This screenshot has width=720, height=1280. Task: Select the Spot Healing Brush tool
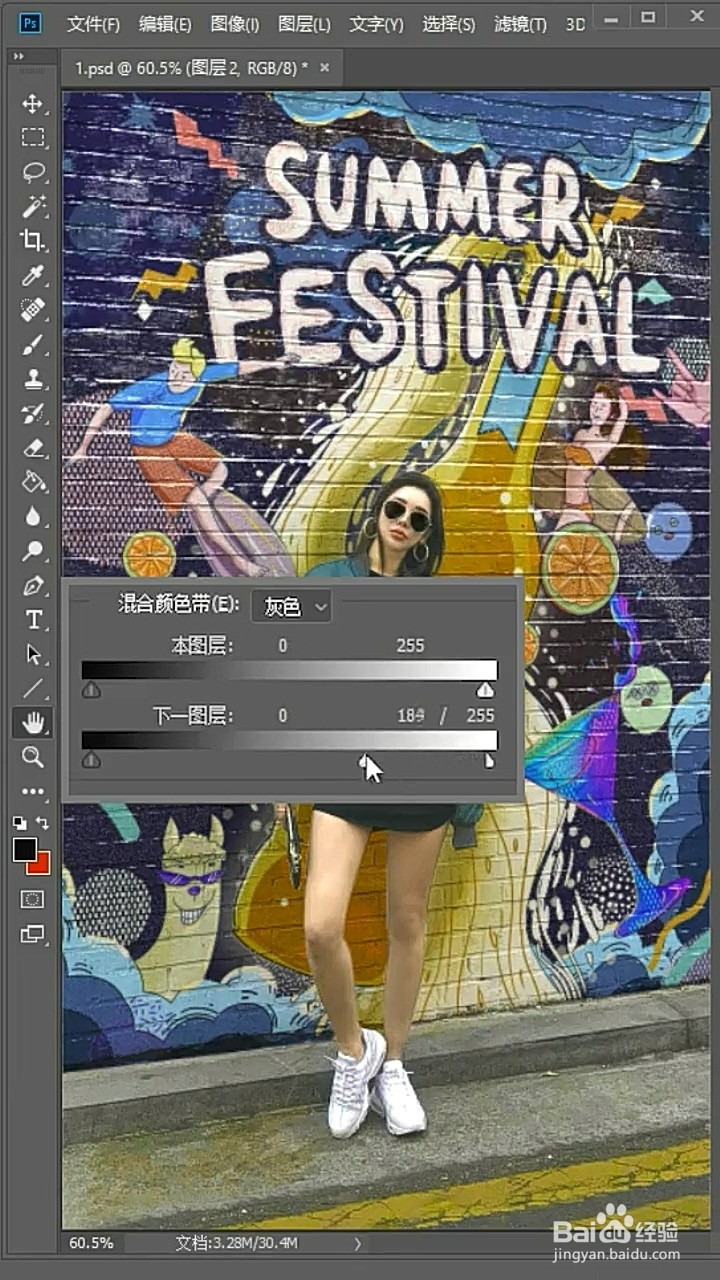click(33, 309)
